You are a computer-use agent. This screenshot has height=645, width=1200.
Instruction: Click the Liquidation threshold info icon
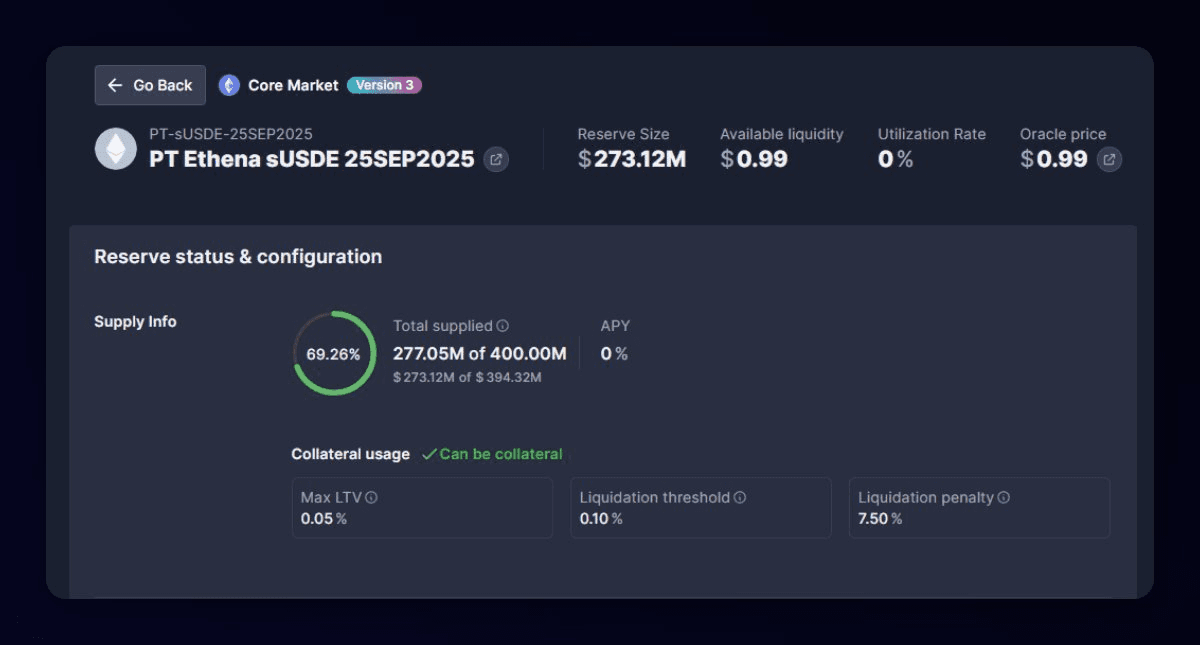[x=740, y=497]
